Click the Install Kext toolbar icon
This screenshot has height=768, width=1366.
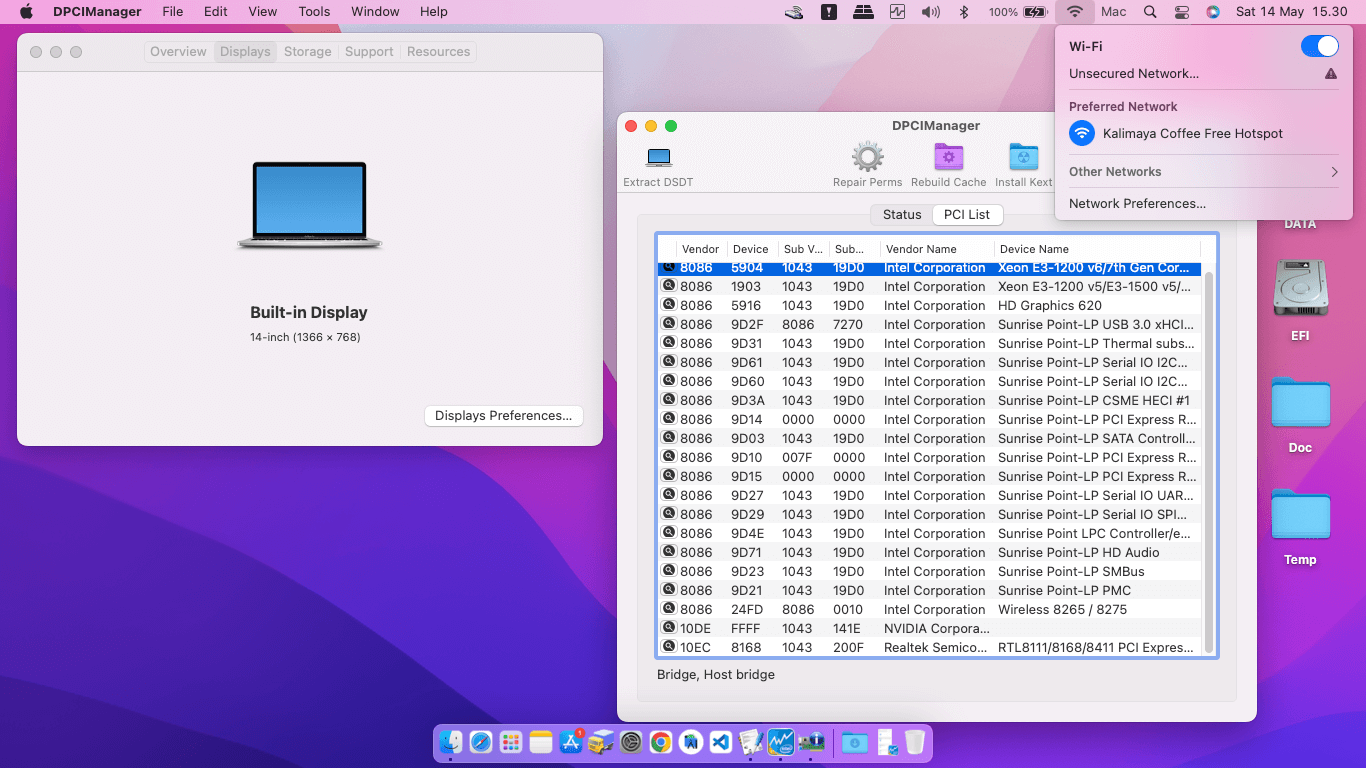(1024, 157)
